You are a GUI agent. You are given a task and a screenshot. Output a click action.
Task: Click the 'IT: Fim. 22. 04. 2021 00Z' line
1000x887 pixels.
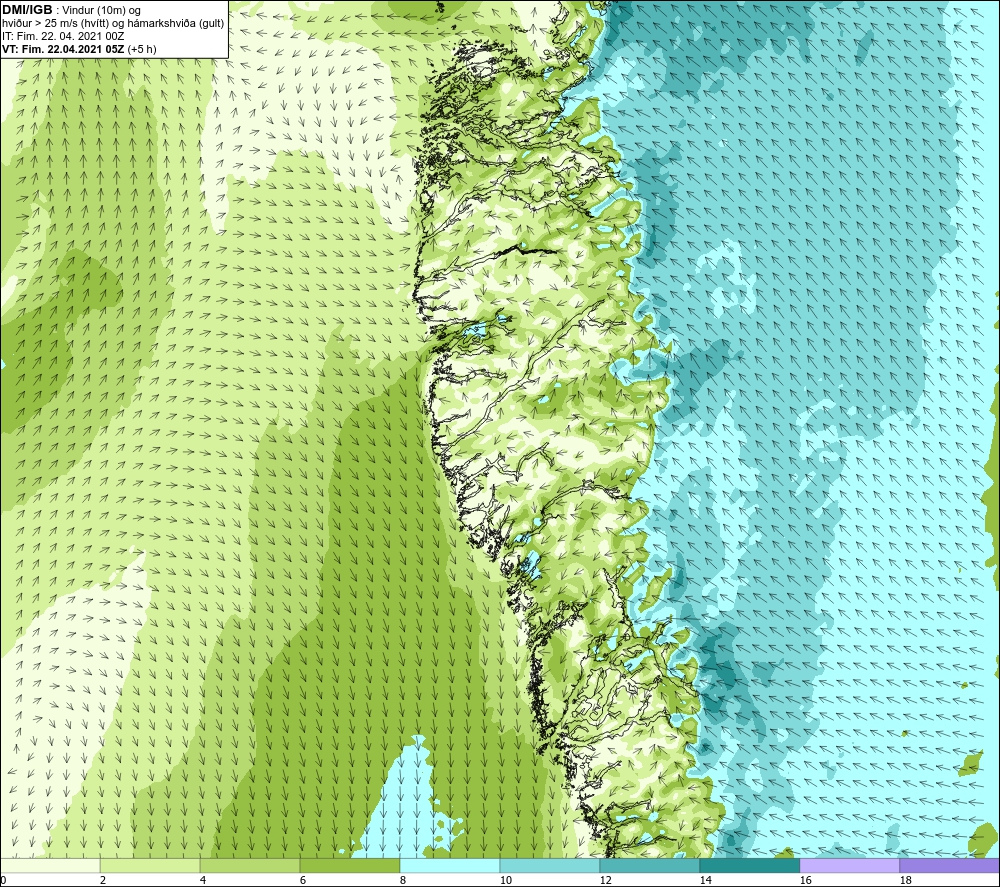[x=63, y=36]
